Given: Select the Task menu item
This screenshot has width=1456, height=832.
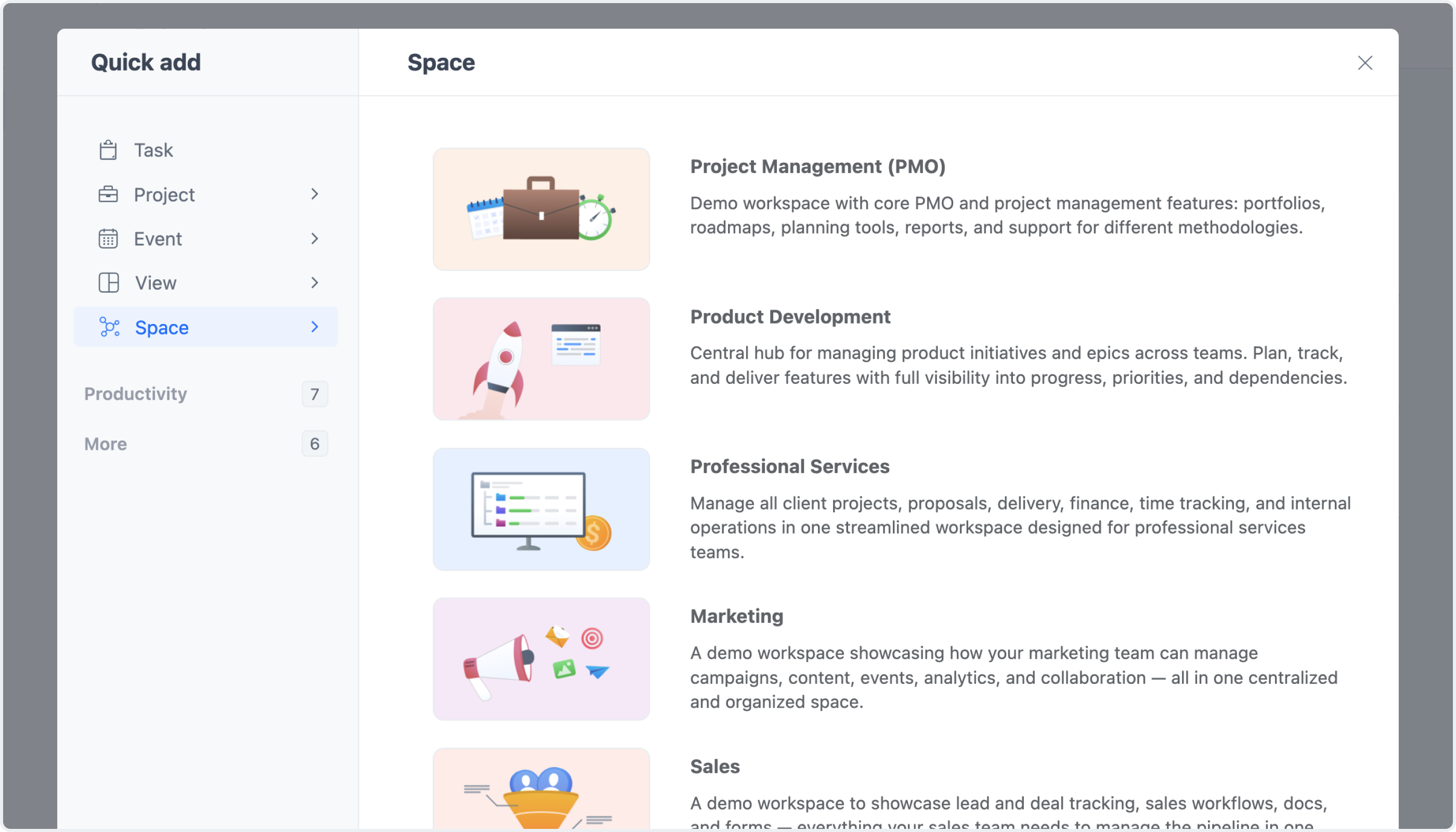Looking at the screenshot, I should (x=153, y=150).
